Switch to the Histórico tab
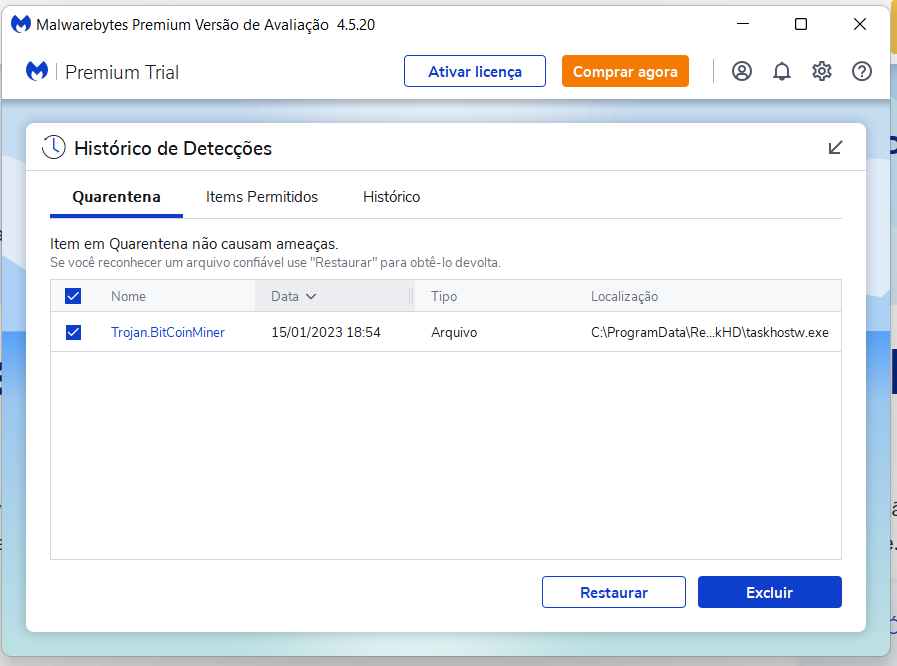The image size is (897, 666). point(391,197)
